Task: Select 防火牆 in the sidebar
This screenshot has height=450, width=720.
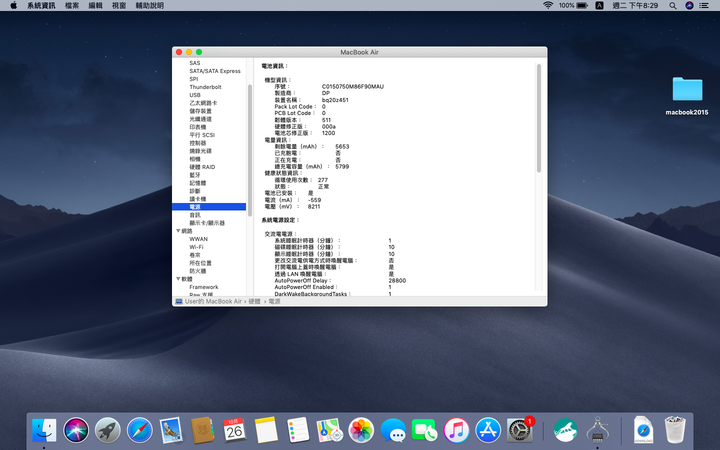Action: click(197, 271)
